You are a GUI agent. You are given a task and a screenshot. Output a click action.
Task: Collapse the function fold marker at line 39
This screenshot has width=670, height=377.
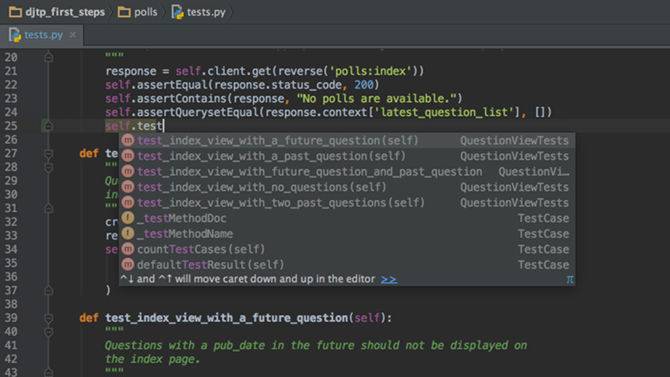48,318
